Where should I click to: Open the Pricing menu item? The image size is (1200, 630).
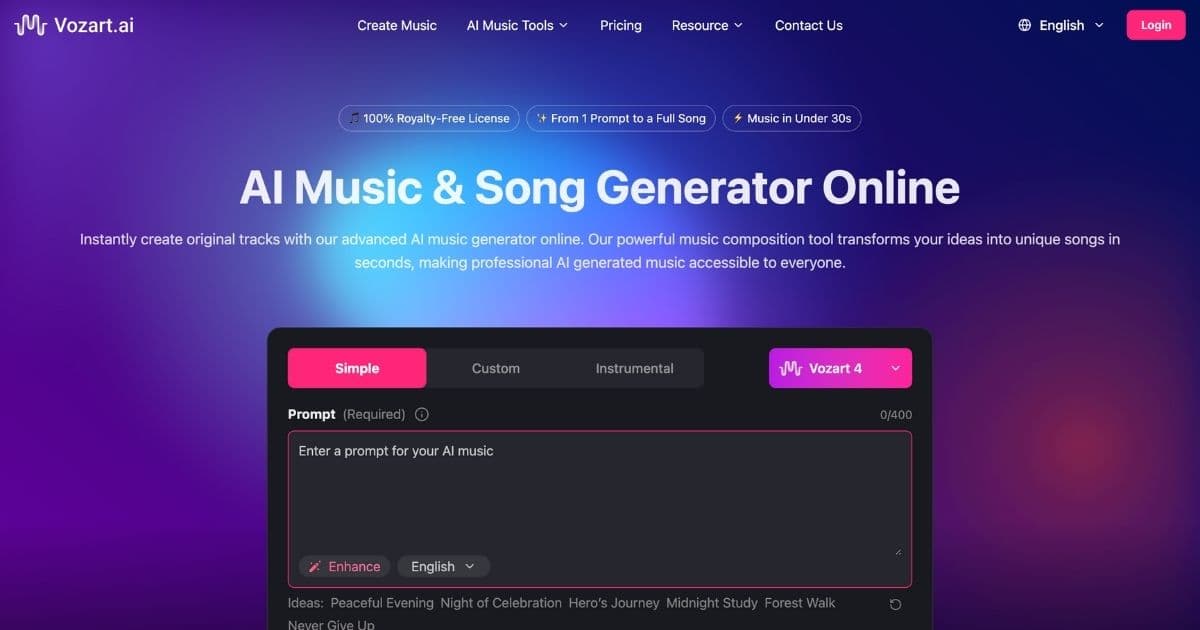[x=621, y=25]
